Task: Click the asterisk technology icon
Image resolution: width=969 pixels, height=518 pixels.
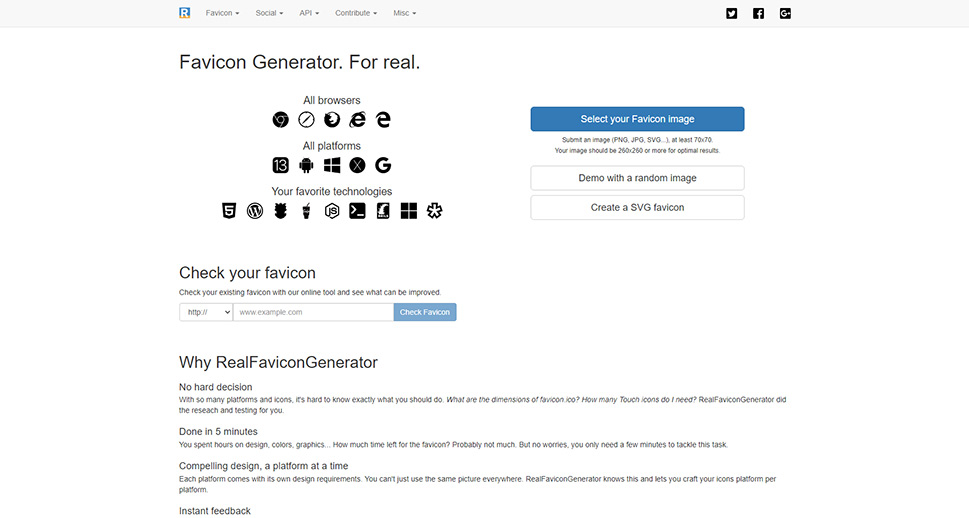Action: [x=434, y=211]
